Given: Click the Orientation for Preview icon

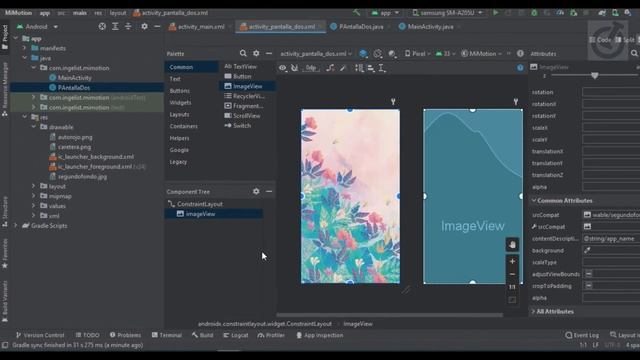Looking at the screenshot, I should (378, 53).
